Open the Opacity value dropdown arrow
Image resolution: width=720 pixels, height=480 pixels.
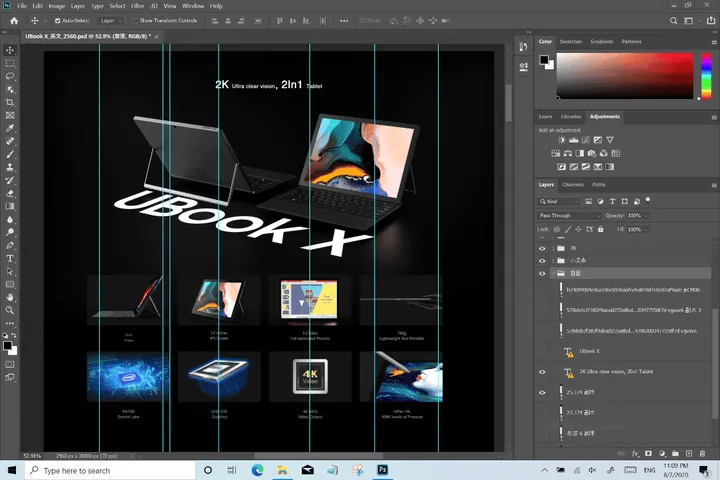646,215
